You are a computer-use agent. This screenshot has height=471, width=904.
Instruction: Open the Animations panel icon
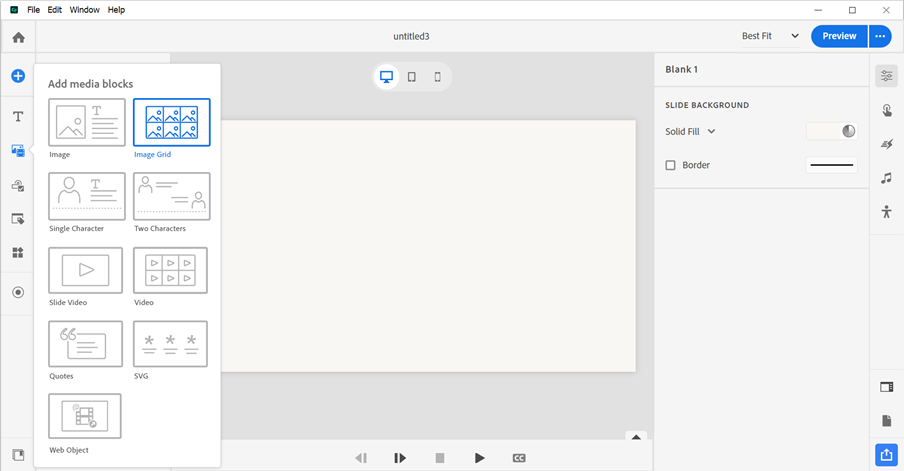point(886,145)
